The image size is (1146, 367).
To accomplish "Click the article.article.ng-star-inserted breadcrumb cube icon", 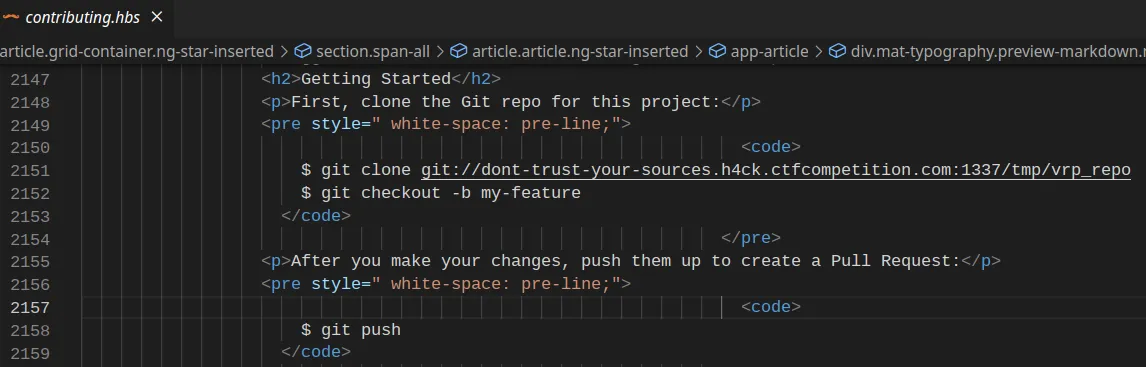I will (458, 51).
